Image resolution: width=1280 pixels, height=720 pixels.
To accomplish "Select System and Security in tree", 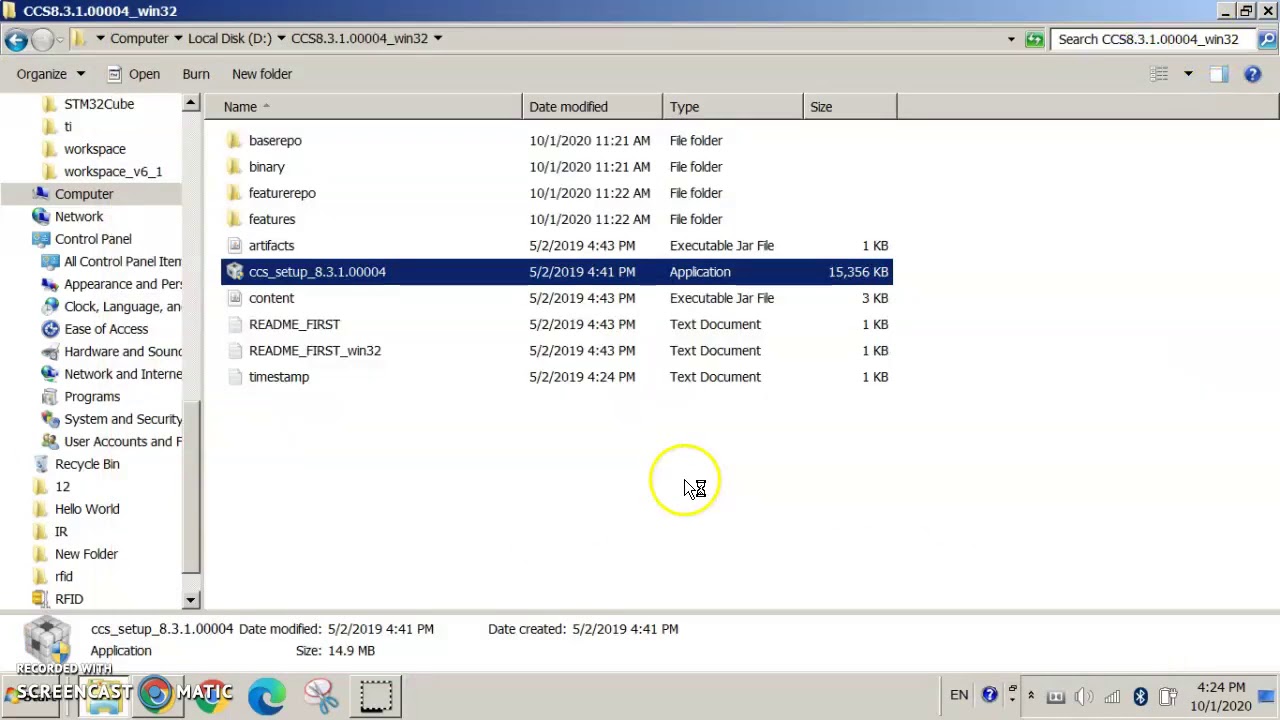I will tap(123, 419).
